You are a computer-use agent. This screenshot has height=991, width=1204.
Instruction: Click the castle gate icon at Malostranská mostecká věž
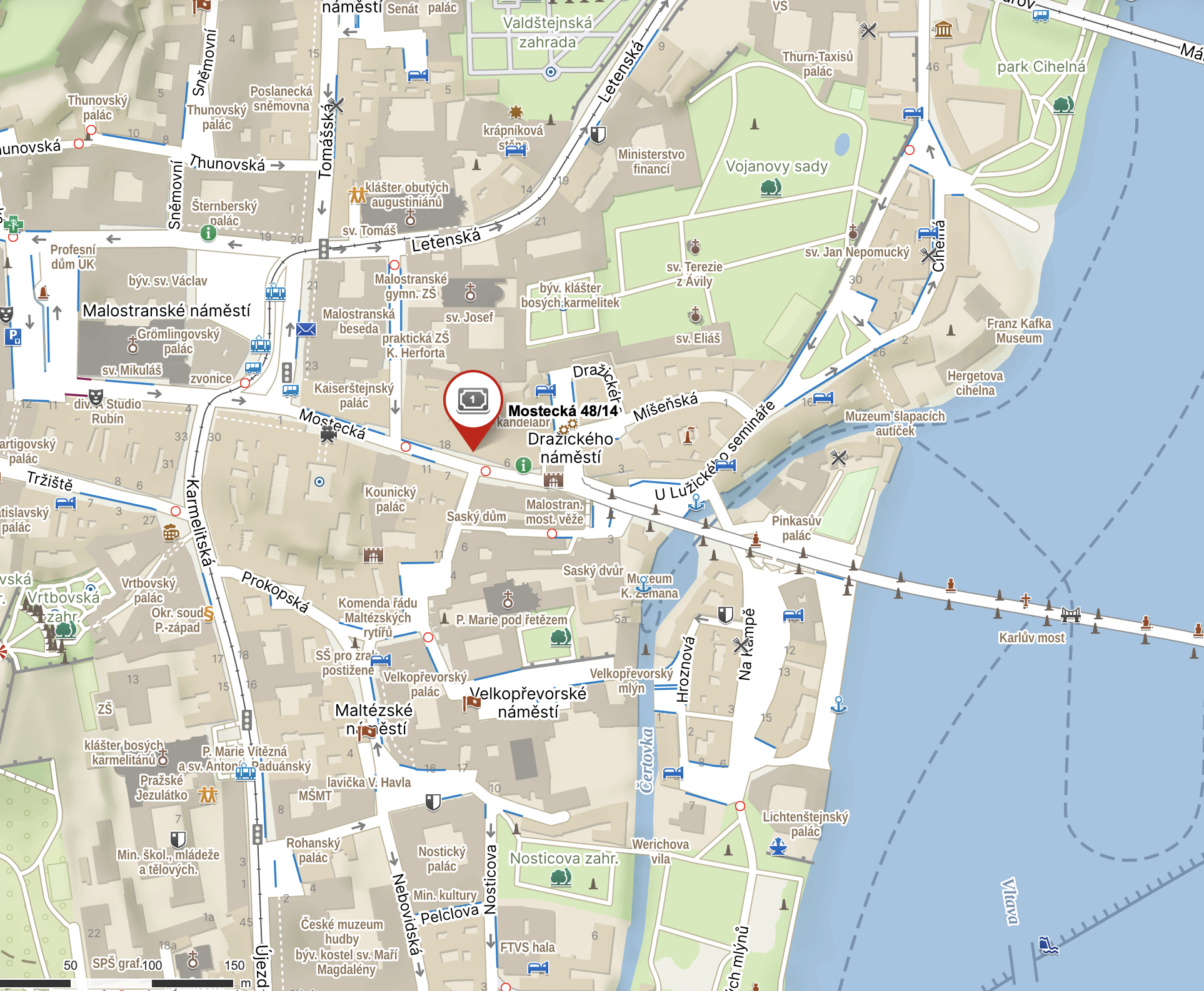(553, 480)
